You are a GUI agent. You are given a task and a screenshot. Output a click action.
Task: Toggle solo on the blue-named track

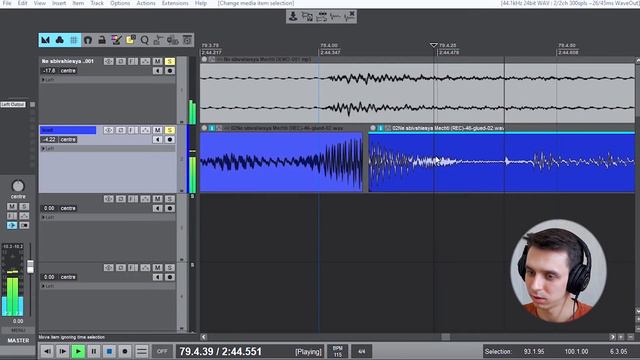point(170,130)
